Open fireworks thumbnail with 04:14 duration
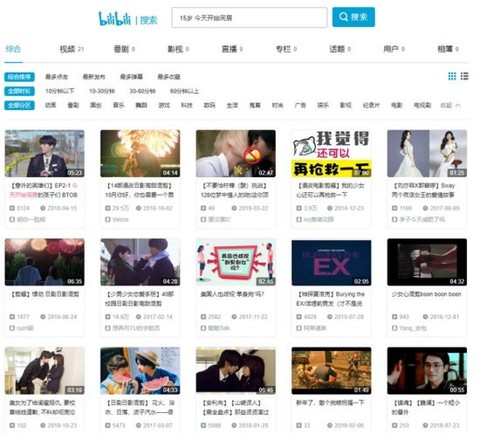This screenshot has width=480, height=434. (140, 153)
